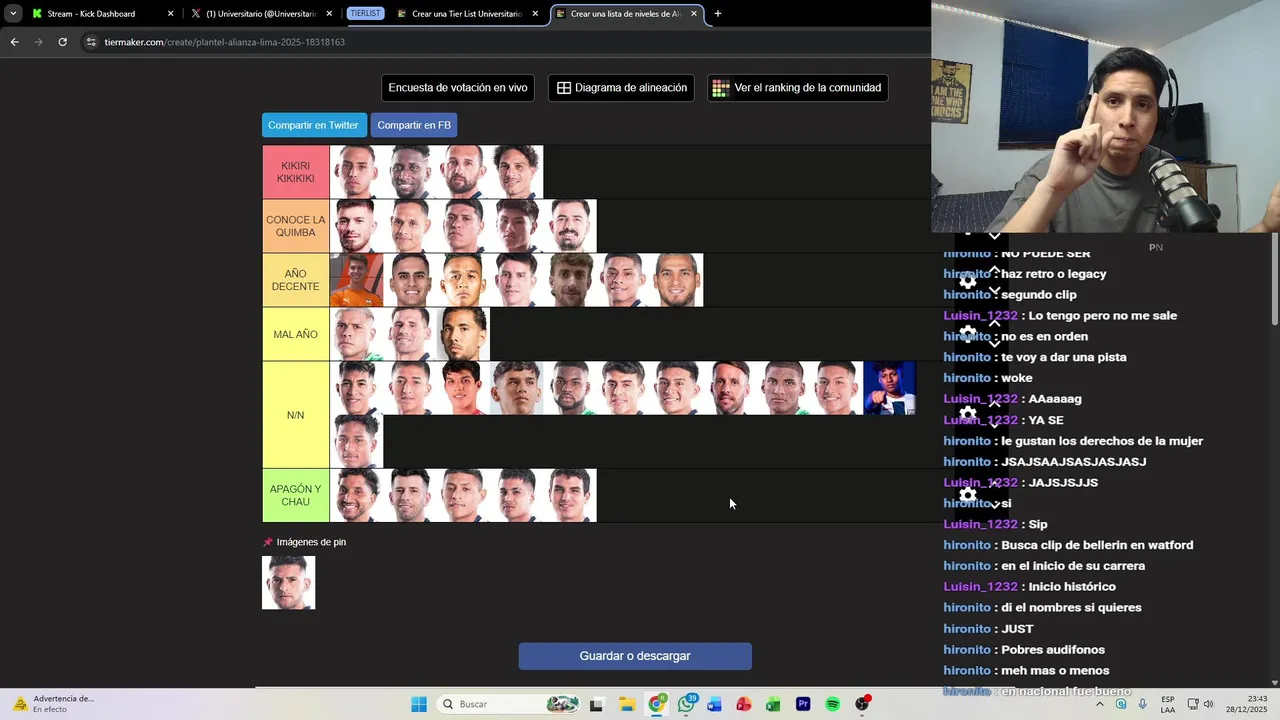Viewport: 1280px width, 720px height.
Task: Open Ver el ranking de la comunidad
Action: [x=798, y=88]
